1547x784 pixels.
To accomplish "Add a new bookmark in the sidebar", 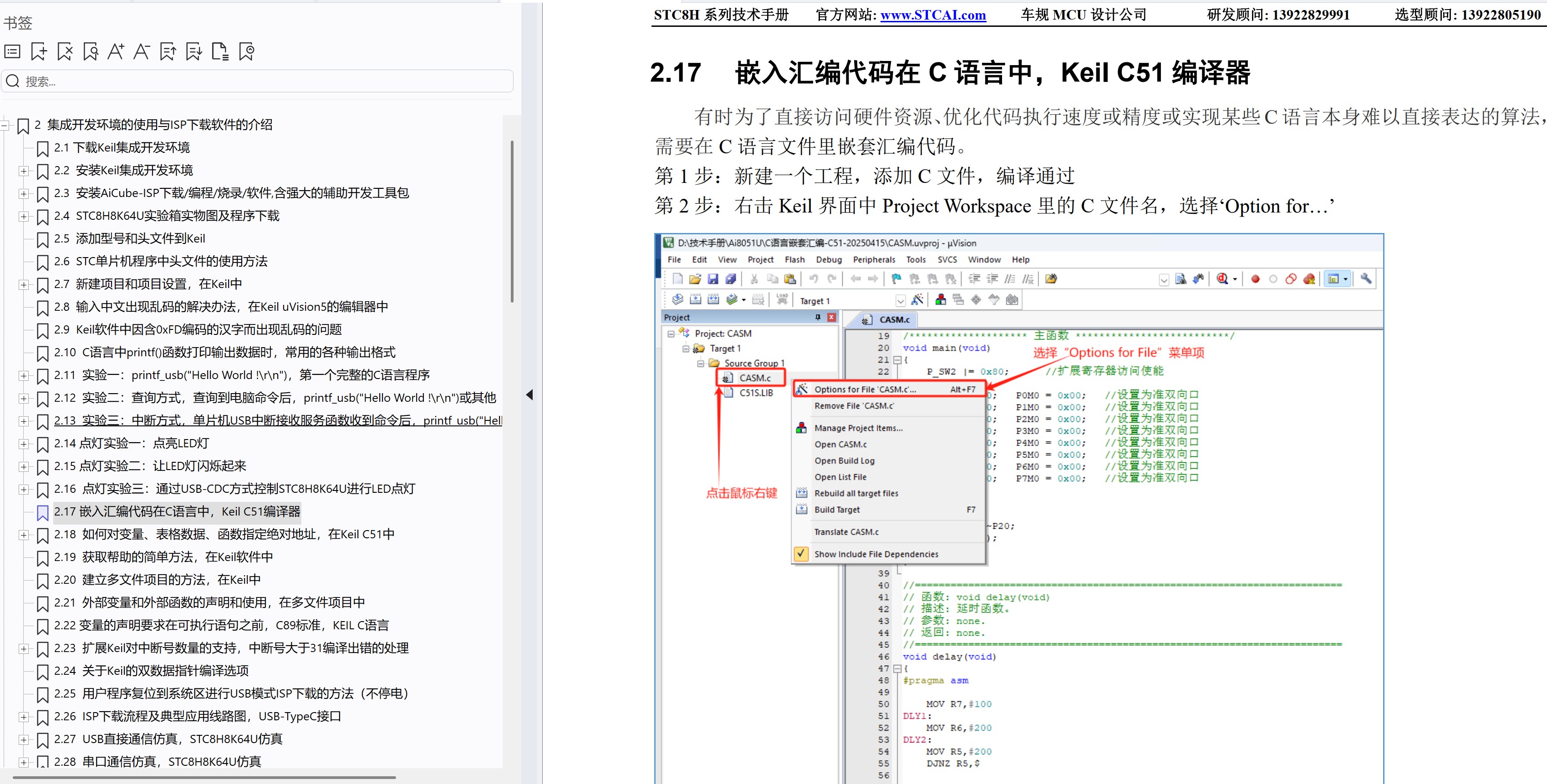I will tap(38, 51).
